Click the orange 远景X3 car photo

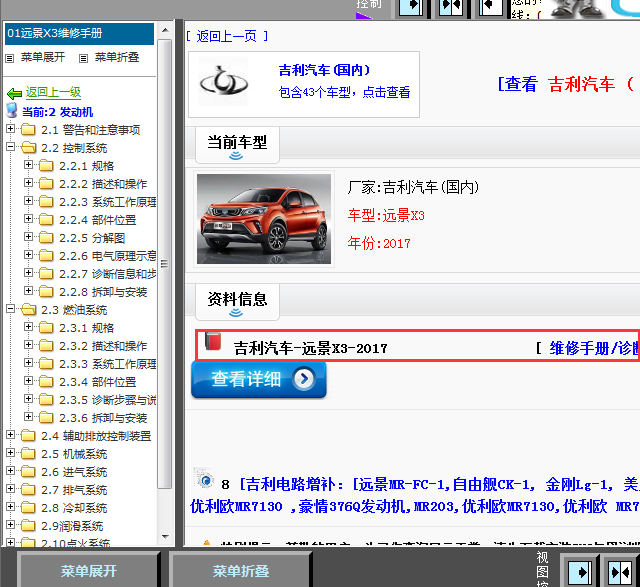tap(264, 219)
